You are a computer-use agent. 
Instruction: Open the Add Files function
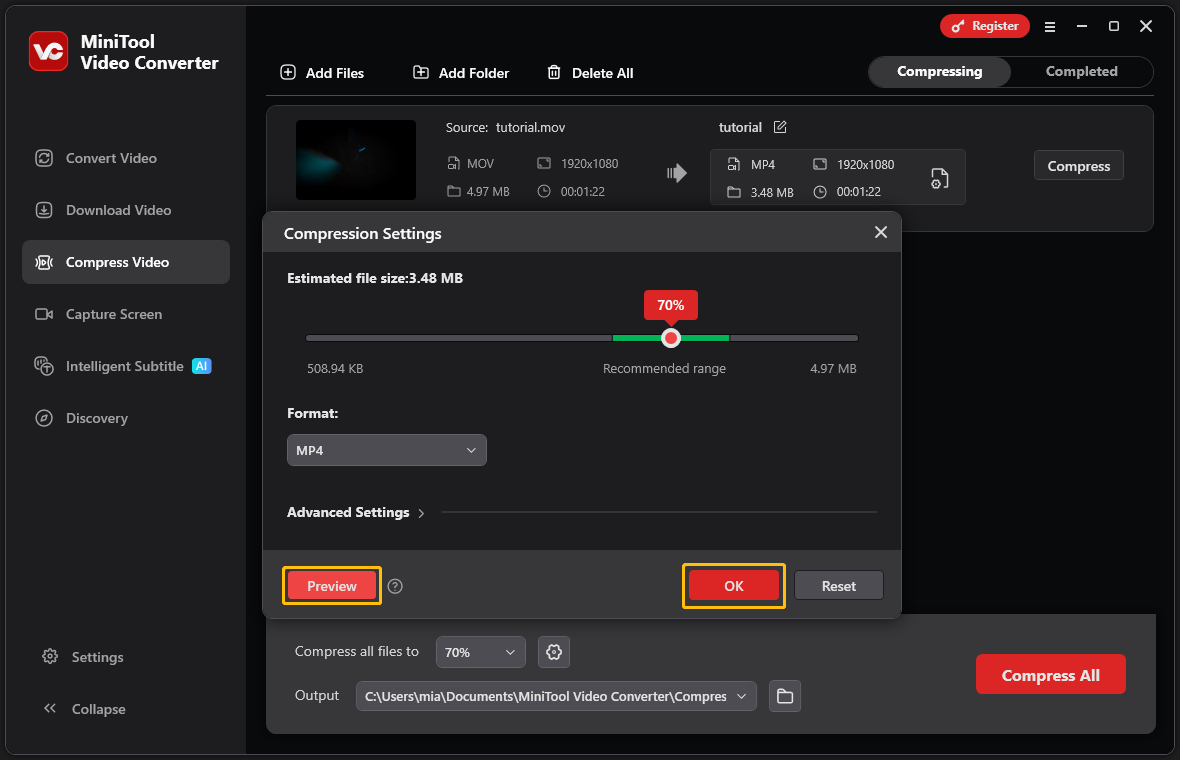pos(321,72)
